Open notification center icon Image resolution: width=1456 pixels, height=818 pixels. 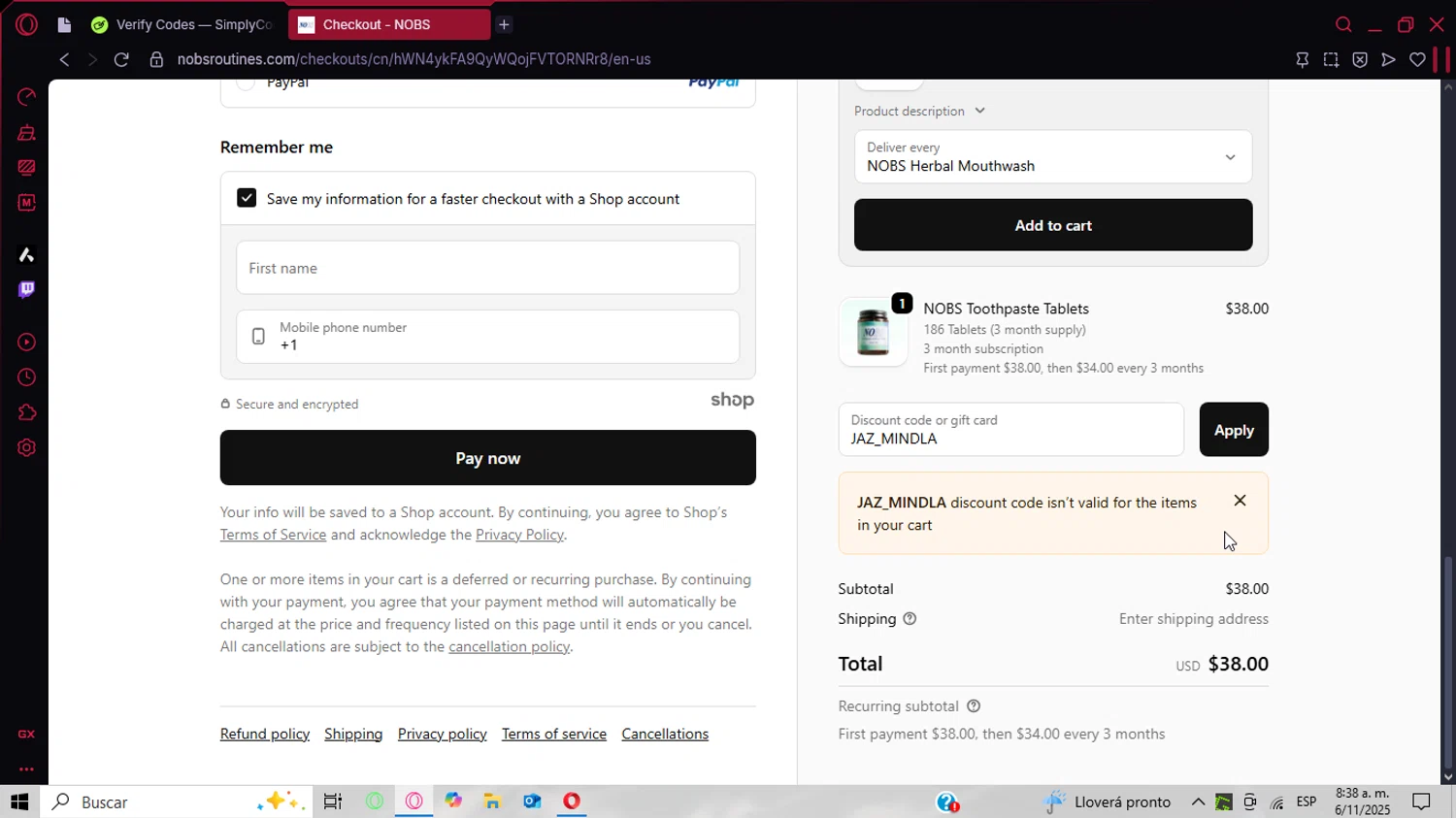(x=1421, y=802)
